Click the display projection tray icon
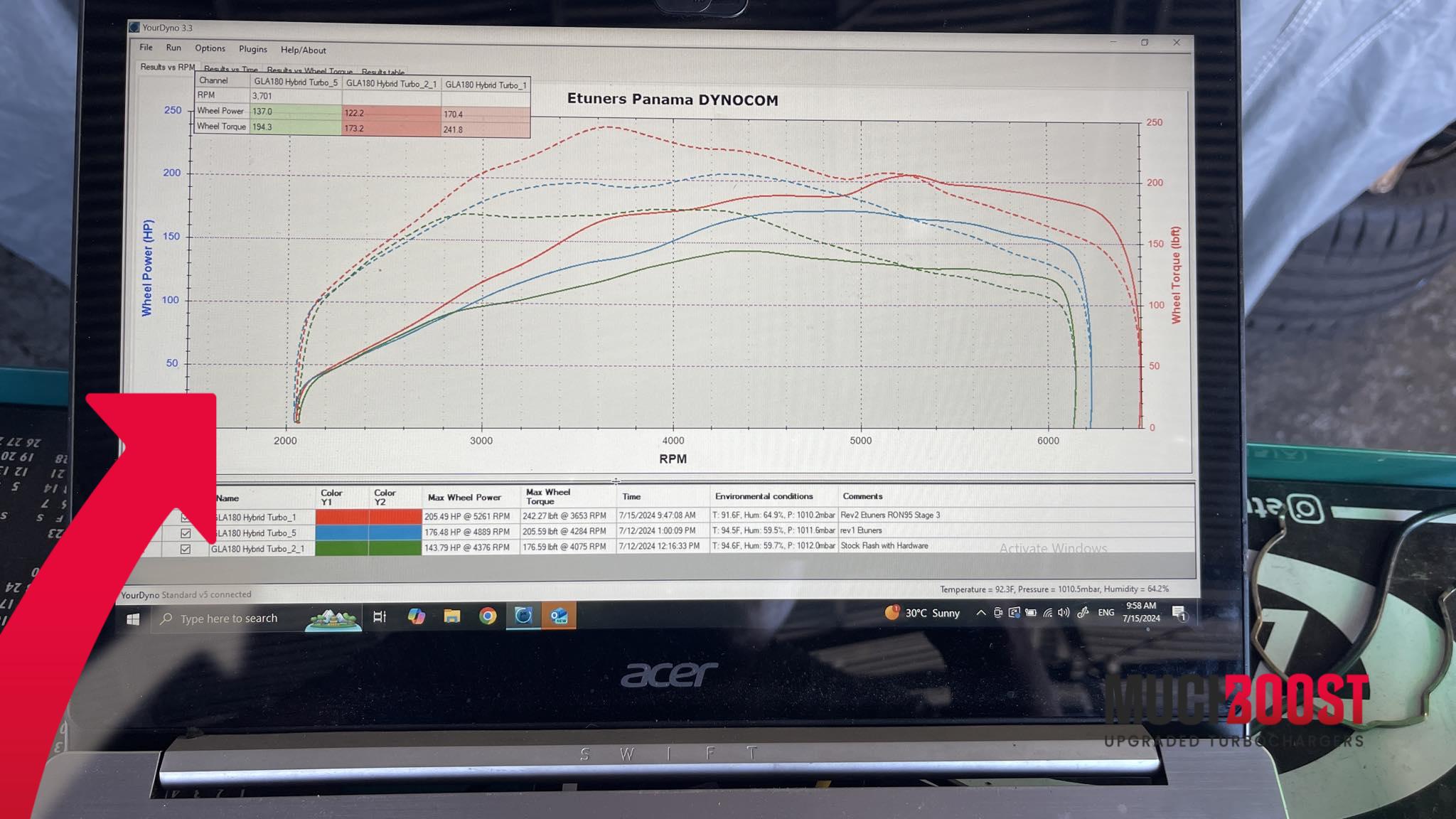 coord(1015,612)
